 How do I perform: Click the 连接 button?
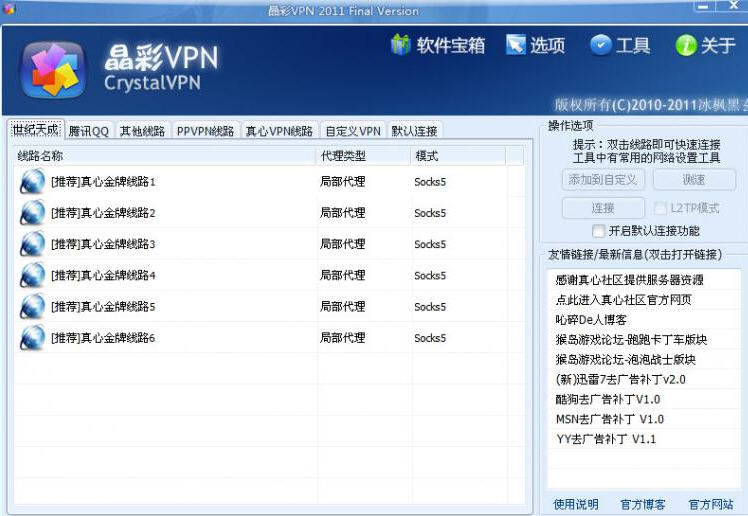[603, 208]
